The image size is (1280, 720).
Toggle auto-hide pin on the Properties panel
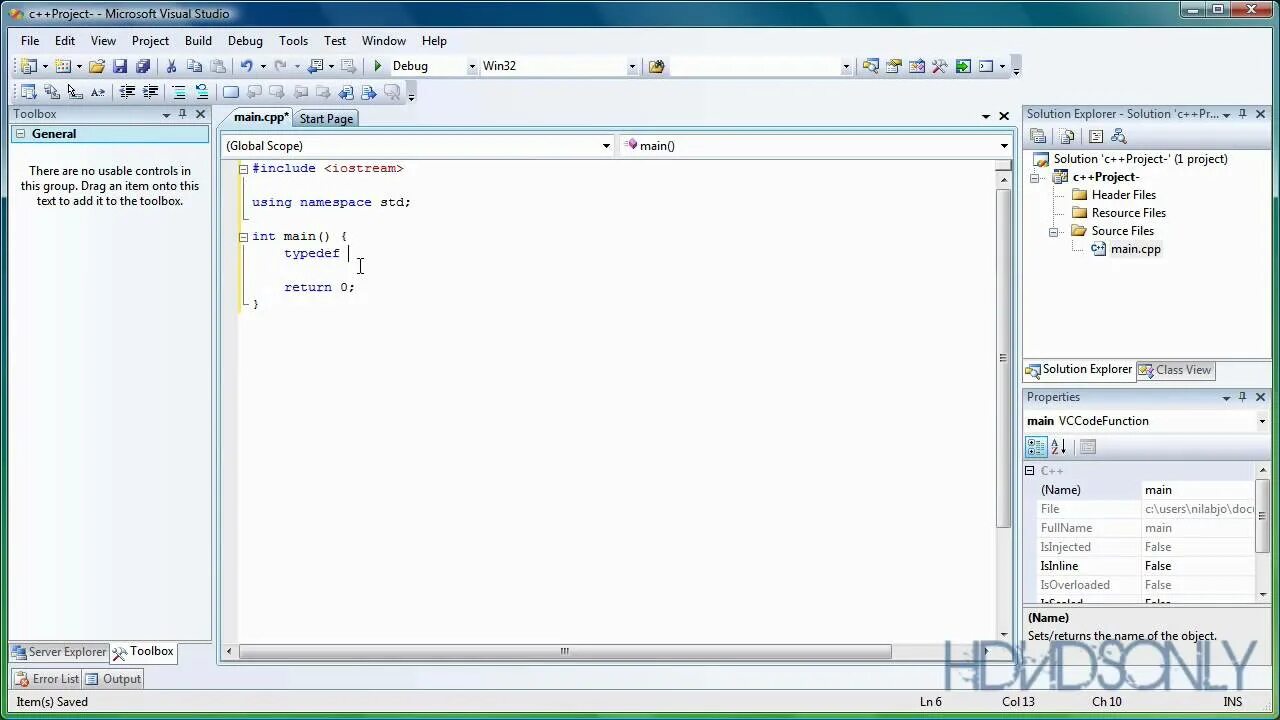(1241, 397)
